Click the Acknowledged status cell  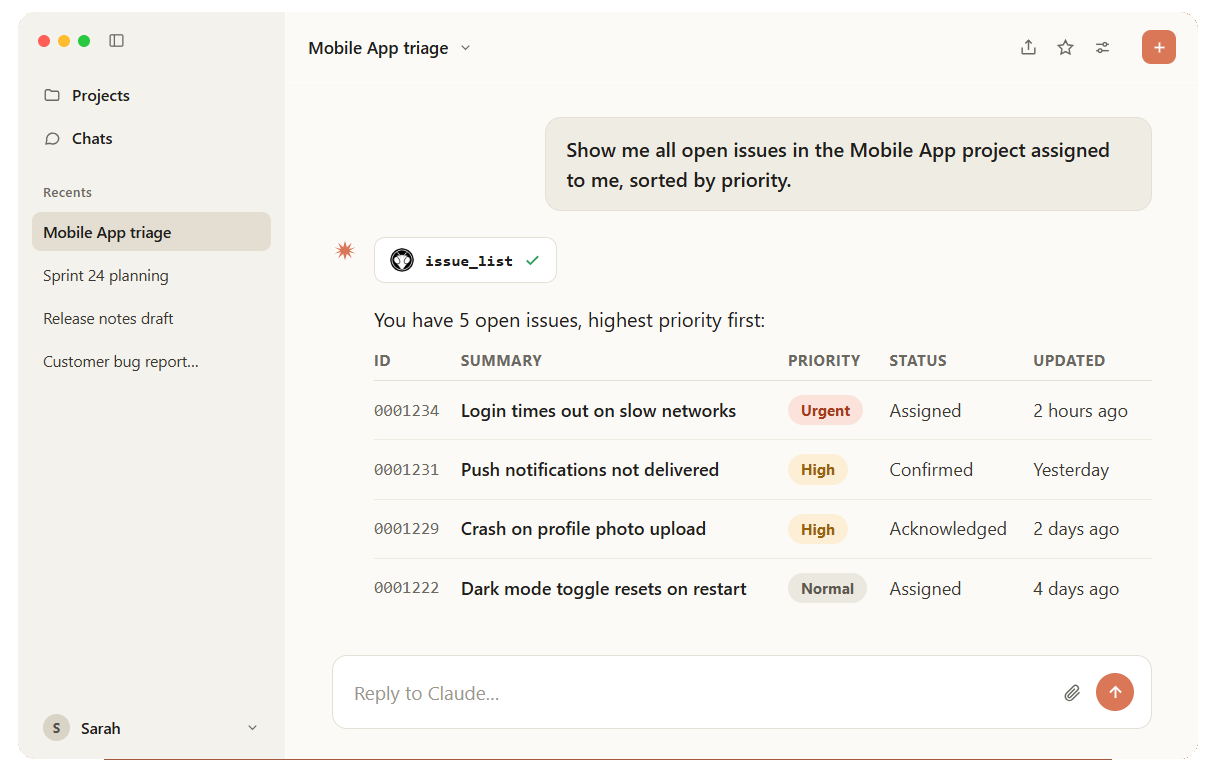click(x=948, y=528)
